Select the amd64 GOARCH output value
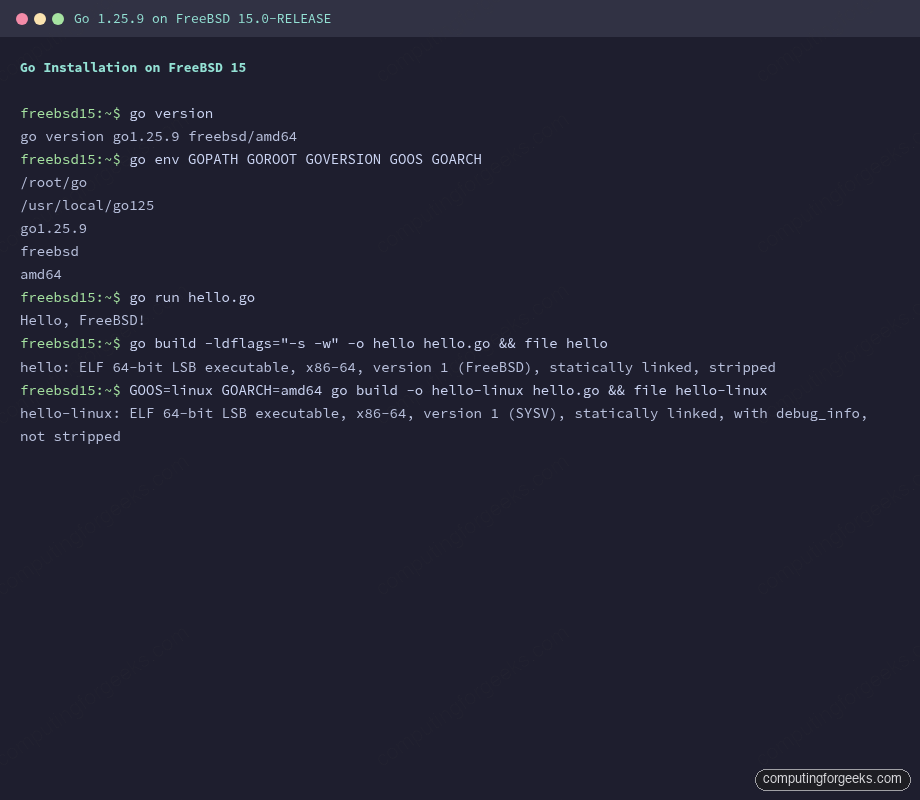 pos(40,274)
